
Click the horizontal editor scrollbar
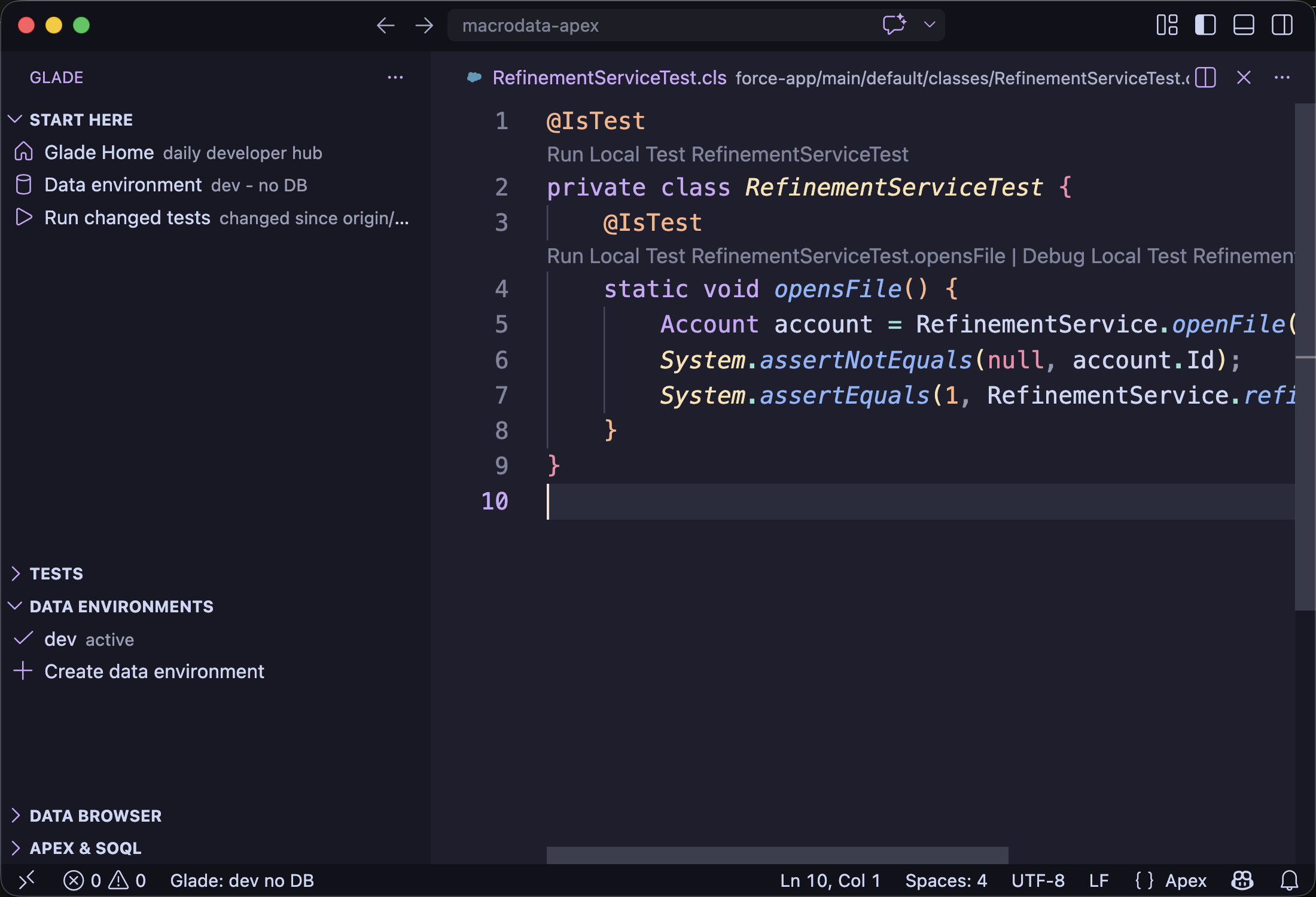tap(777, 855)
